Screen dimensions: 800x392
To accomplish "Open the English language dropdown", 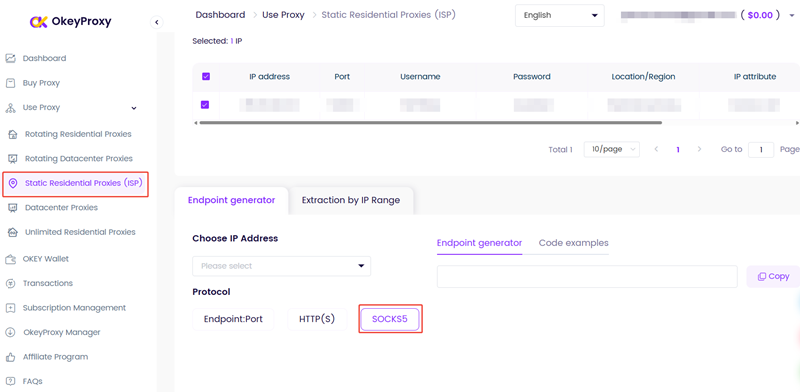I will (560, 15).
